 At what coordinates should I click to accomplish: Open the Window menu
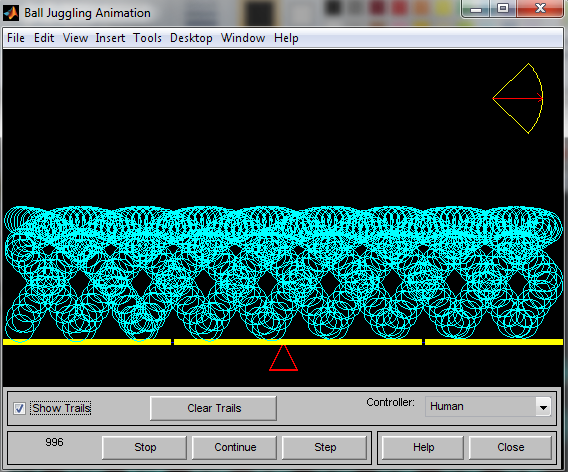[x=243, y=38]
